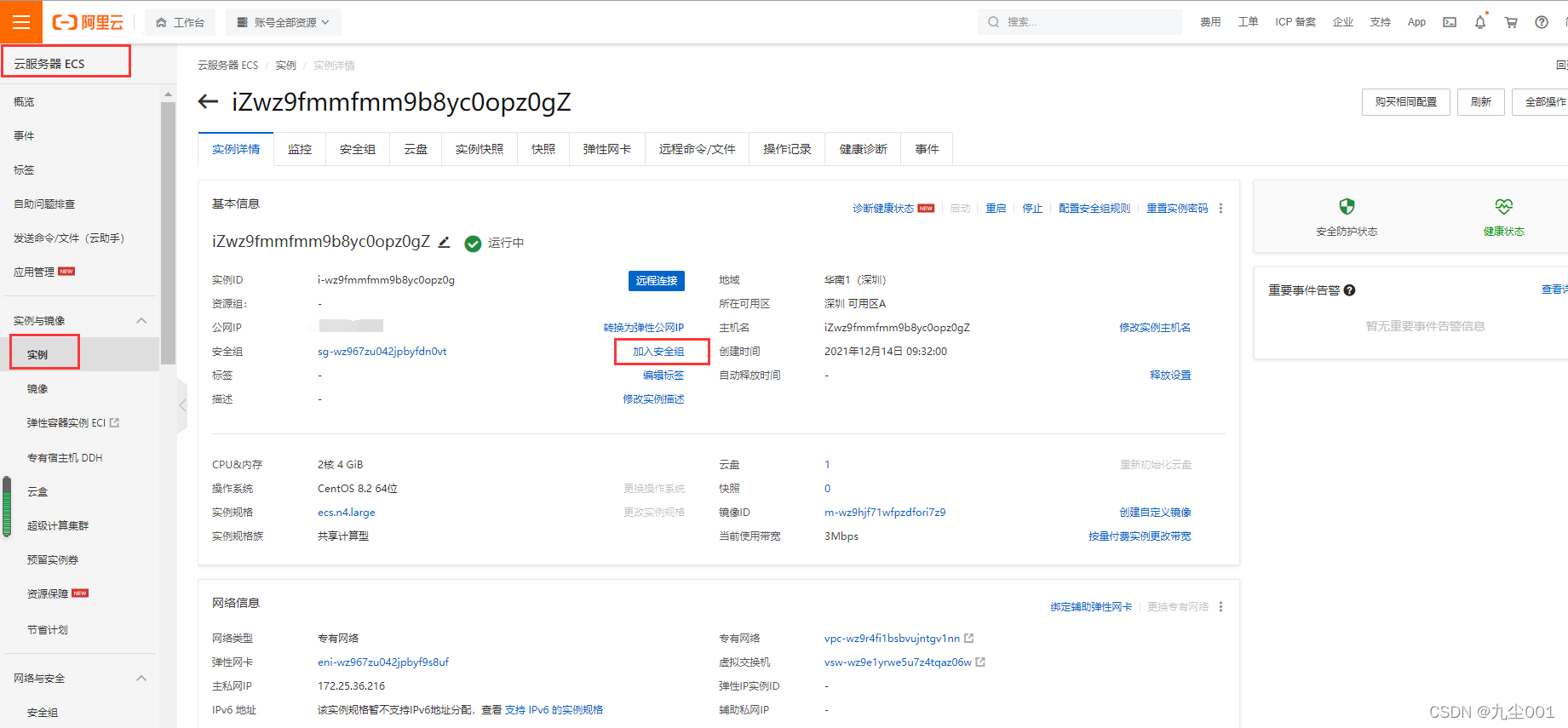Click 实例 in the breadcrumb
1568x728 pixels.
pos(285,66)
